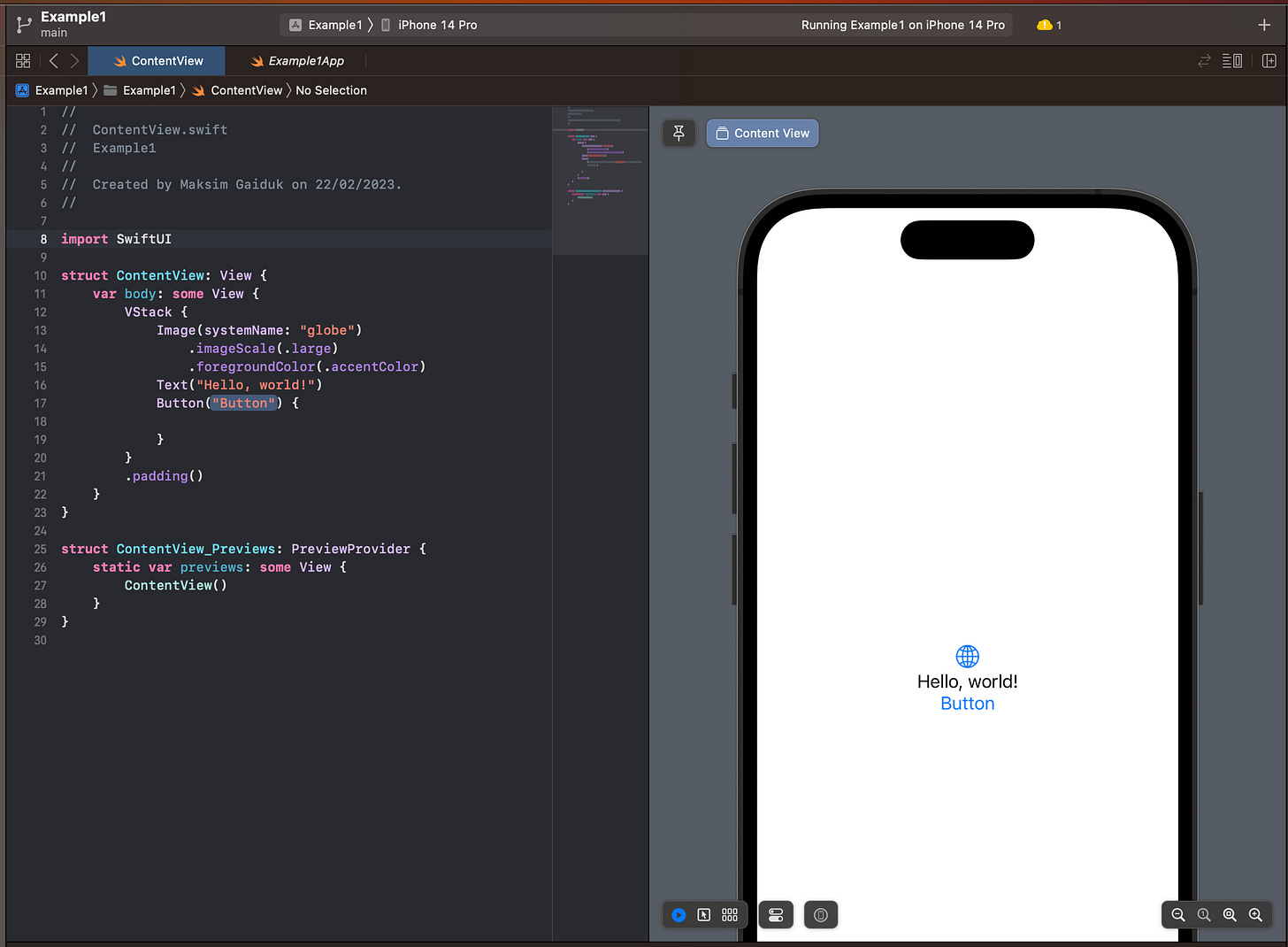Open the preview Variants grid mode

[x=730, y=915]
